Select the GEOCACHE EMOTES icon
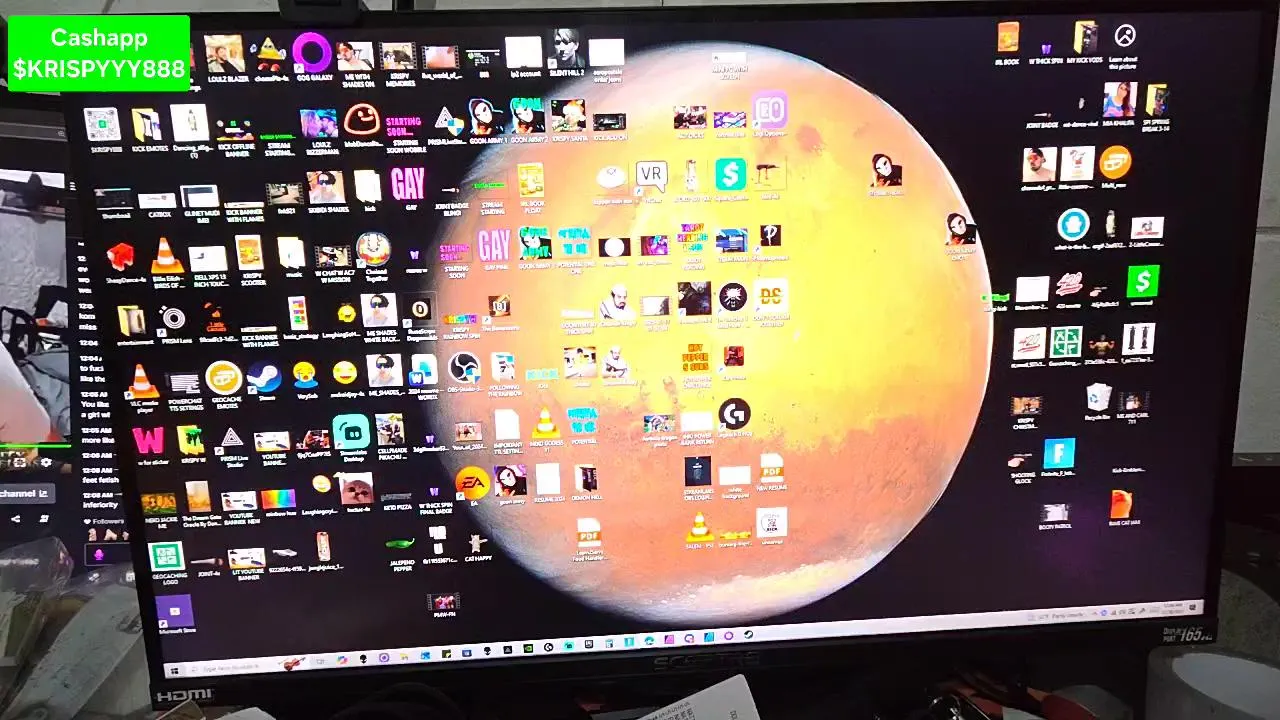This screenshot has height=720, width=1280. tap(224, 385)
